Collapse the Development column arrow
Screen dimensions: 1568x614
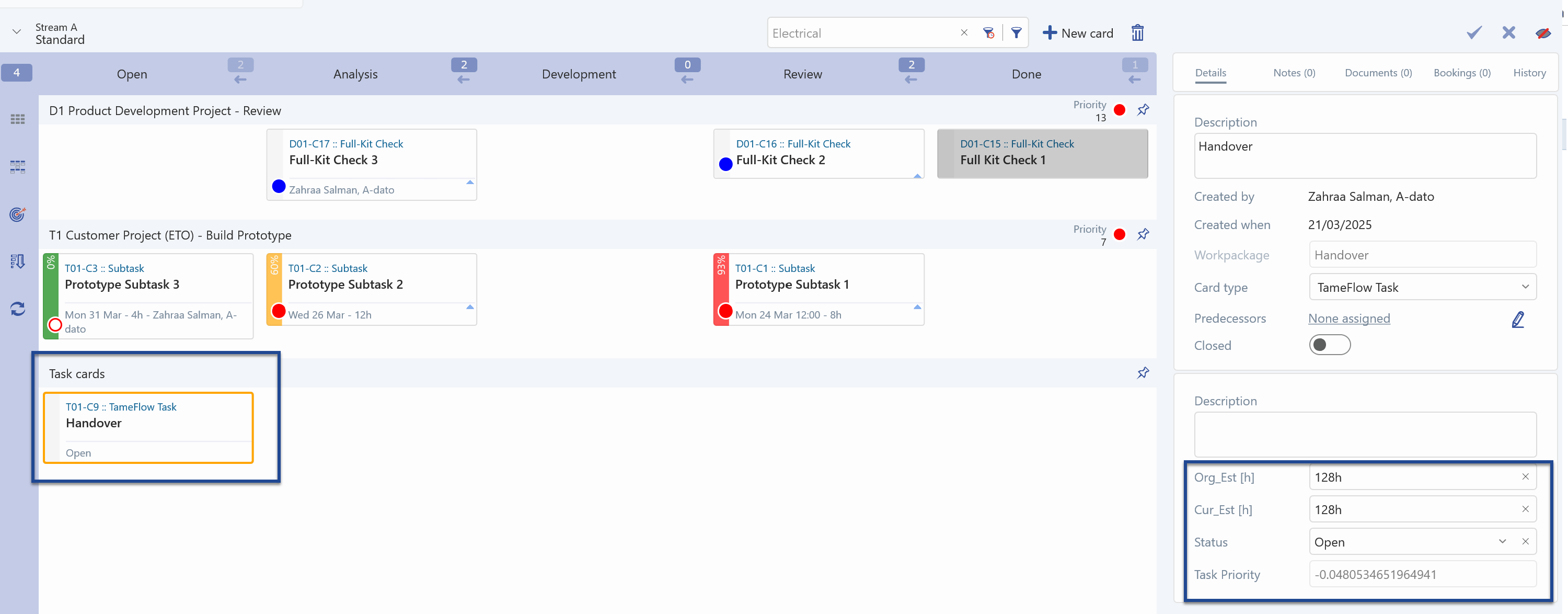coord(687,80)
